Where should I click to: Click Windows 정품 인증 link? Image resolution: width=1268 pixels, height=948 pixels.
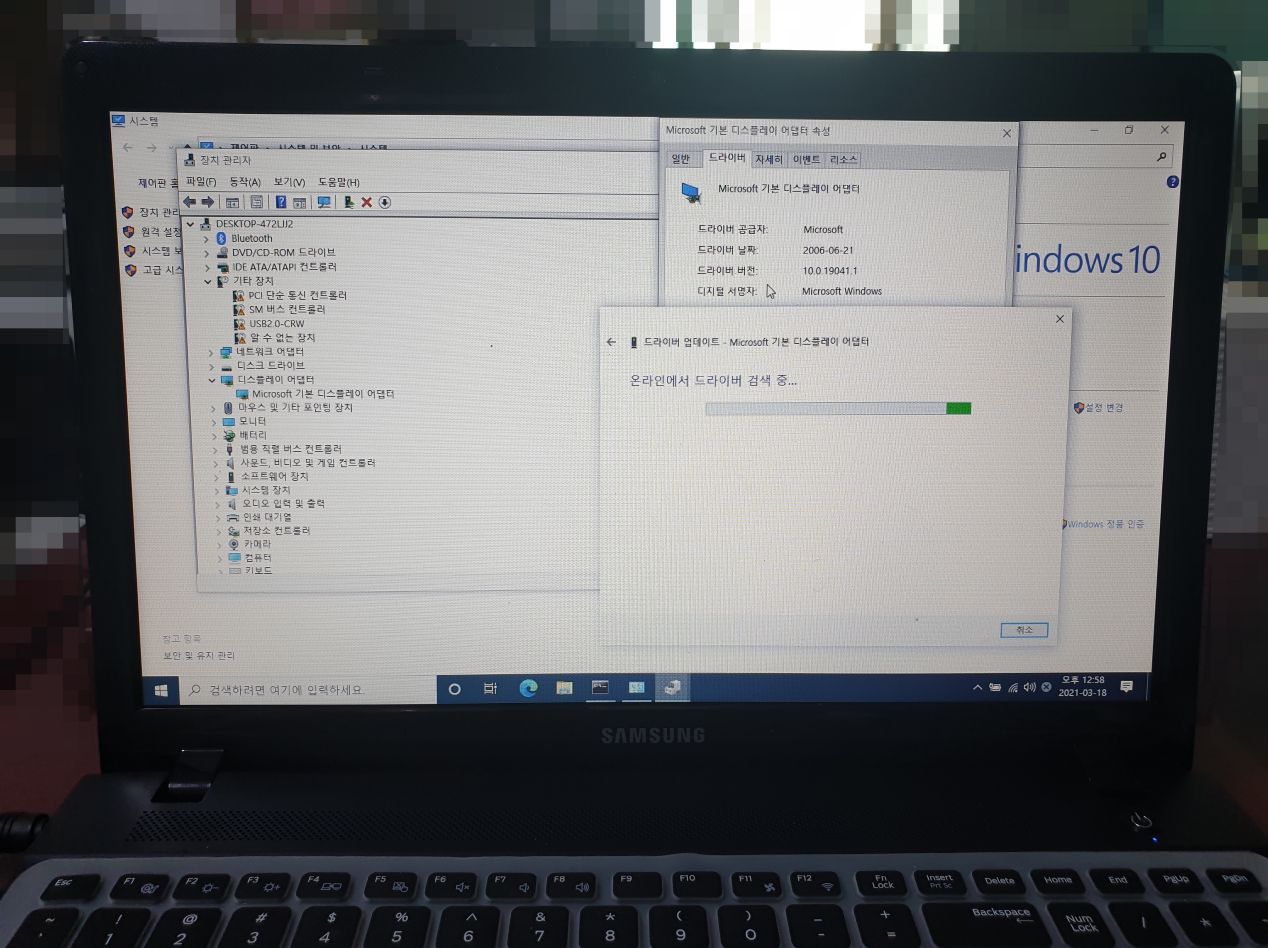tap(1105, 524)
